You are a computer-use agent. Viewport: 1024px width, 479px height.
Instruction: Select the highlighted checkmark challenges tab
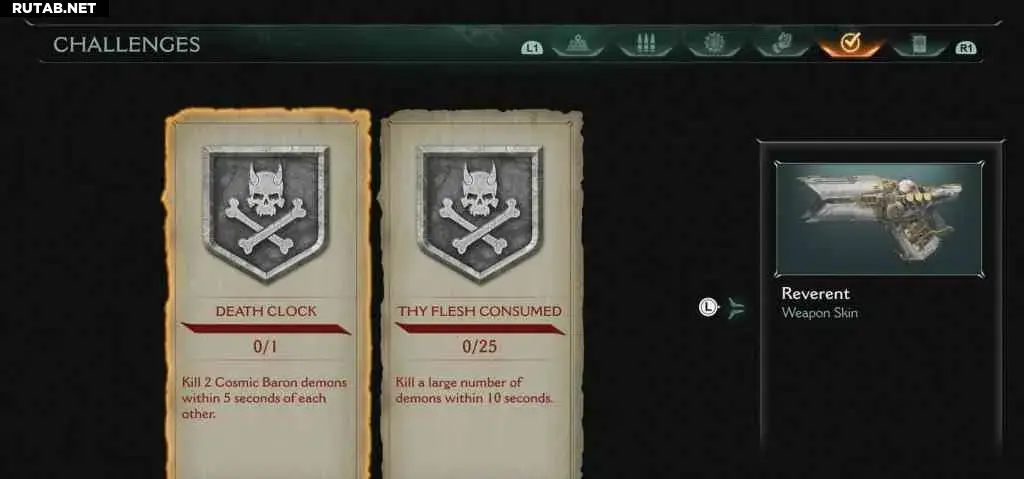click(850, 44)
